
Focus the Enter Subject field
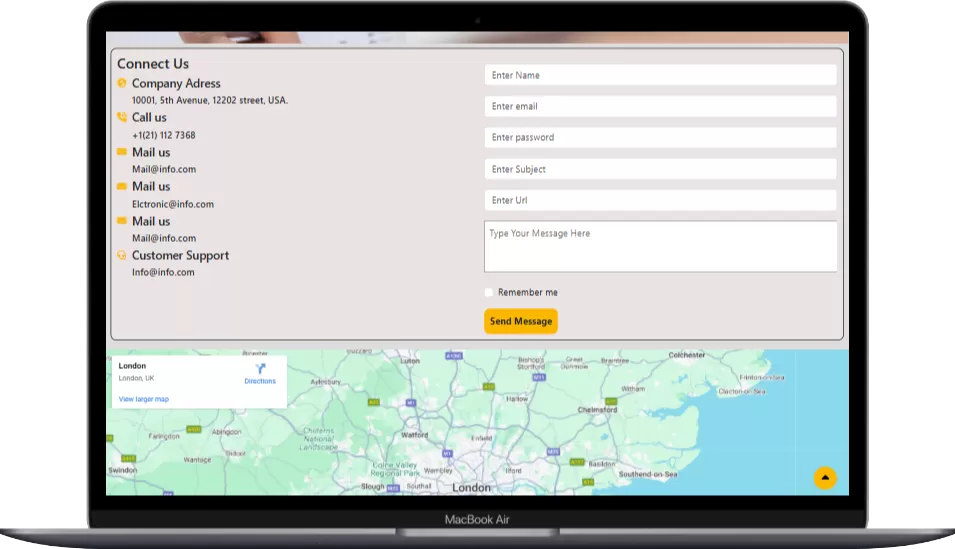coord(660,169)
